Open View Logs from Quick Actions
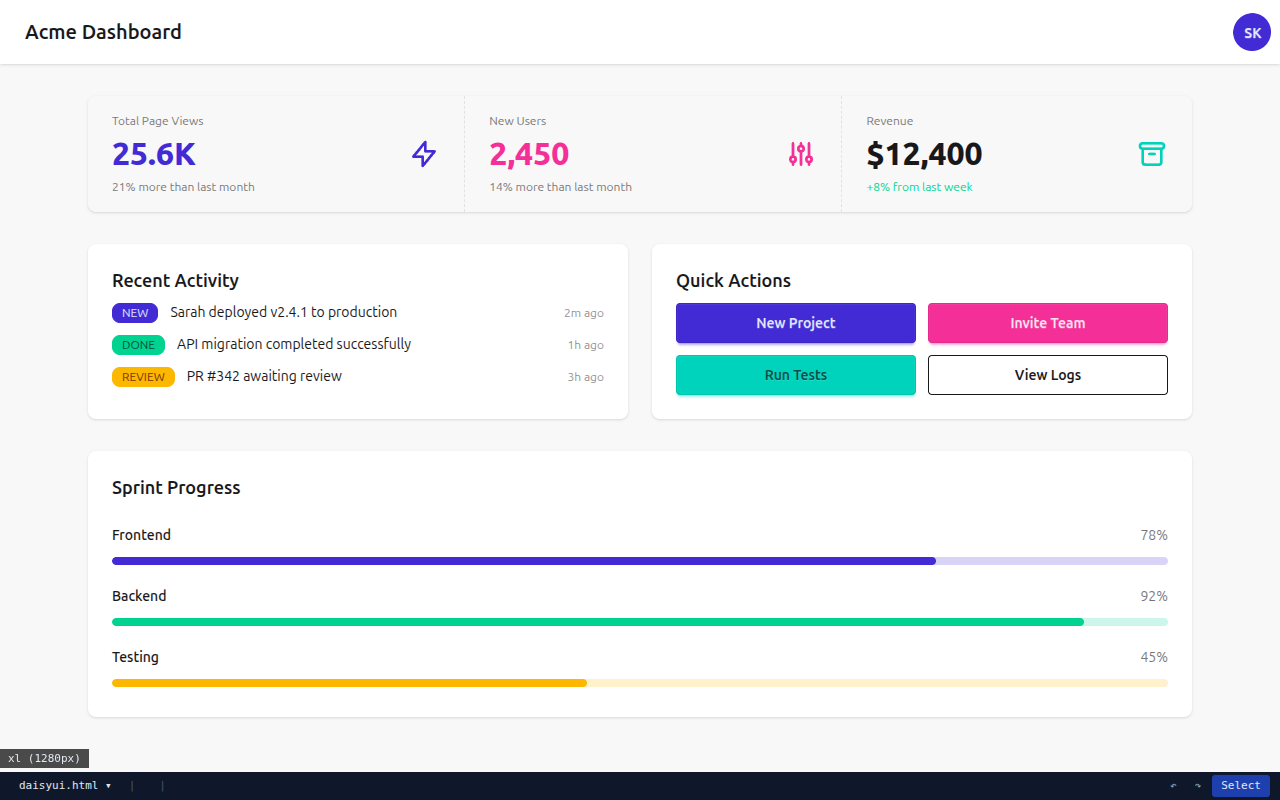The width and height of the screenshot is (1280, 800). [x=1047, y=375]
